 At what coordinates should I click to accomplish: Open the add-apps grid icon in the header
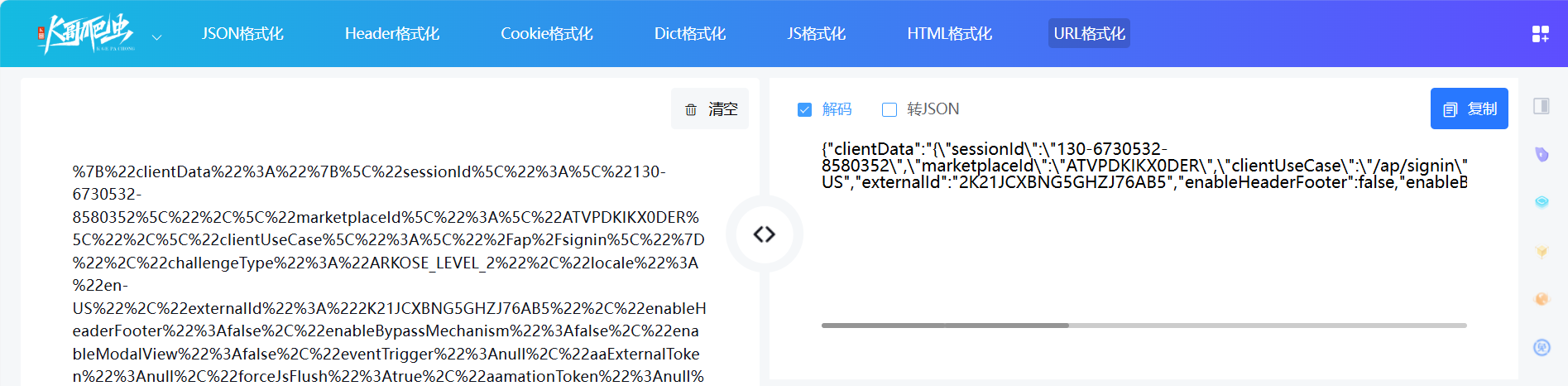1540,34
